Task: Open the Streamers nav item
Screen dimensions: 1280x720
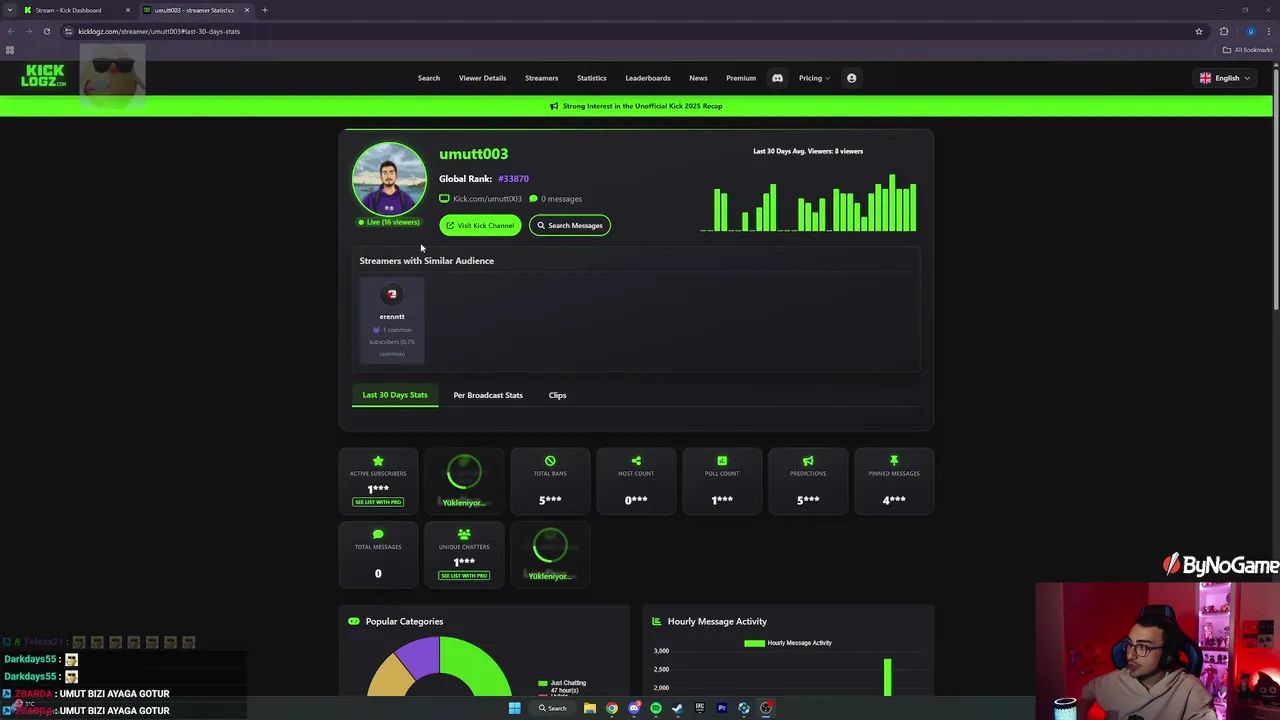Action: tap(541, 78)
